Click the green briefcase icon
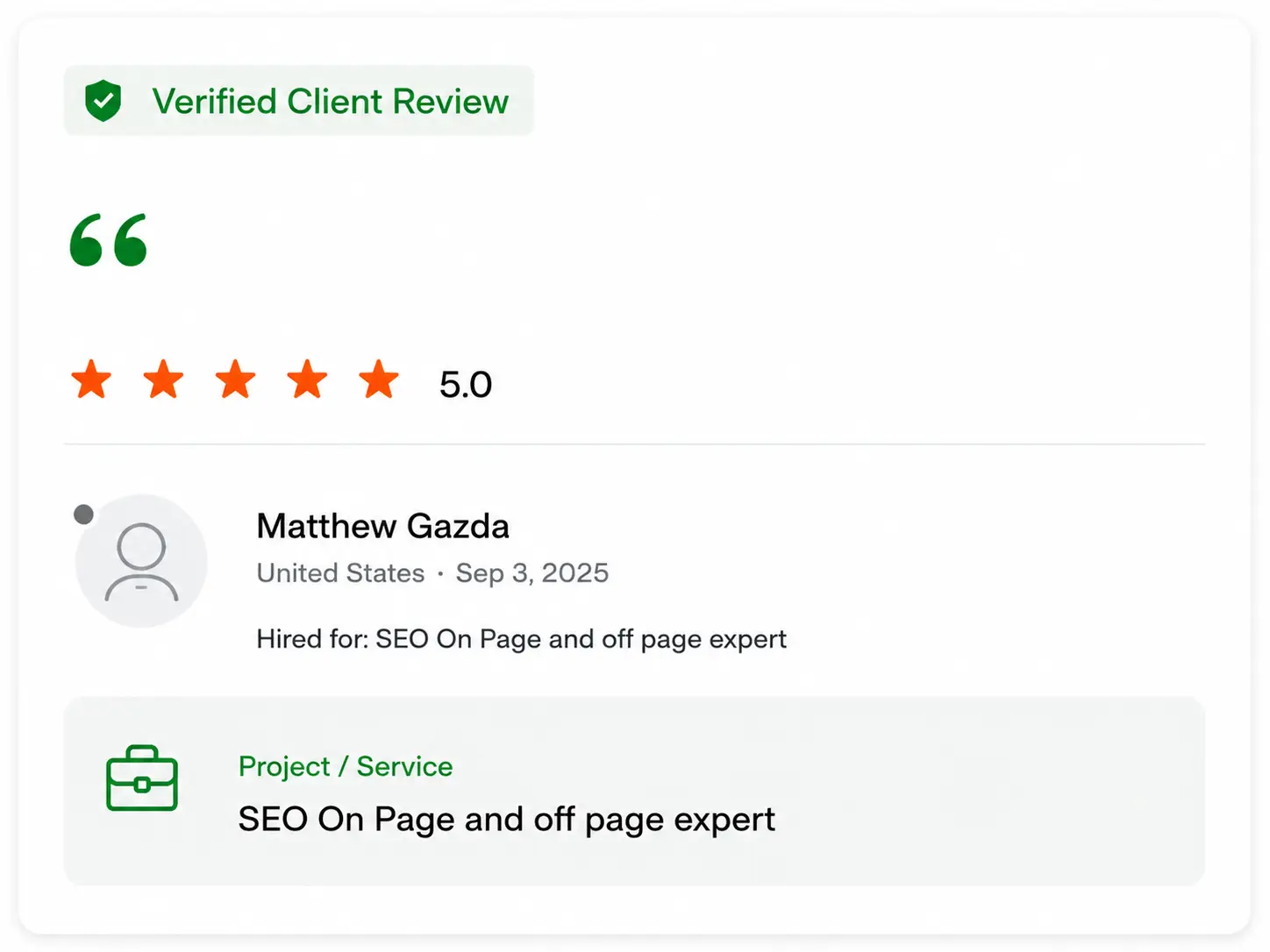The image size is (1270, 952). [142, 778]
